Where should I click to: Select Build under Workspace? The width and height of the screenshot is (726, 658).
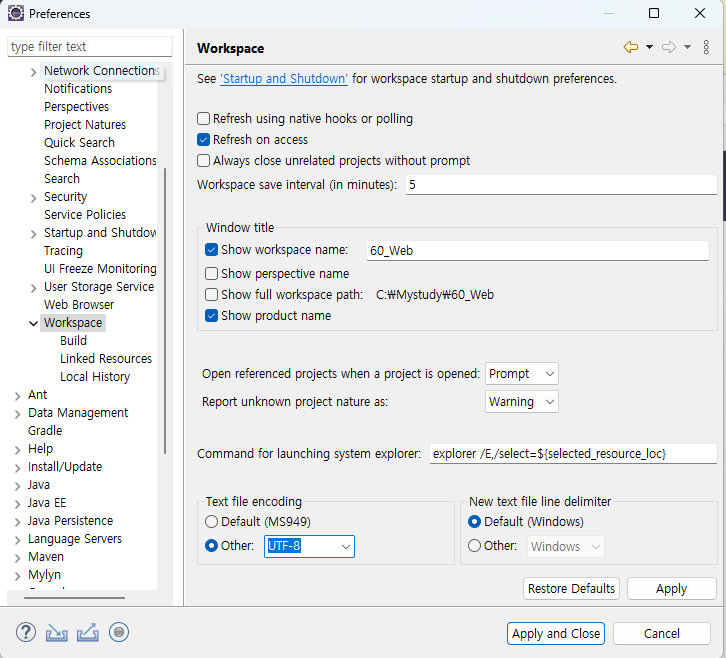(73, 340)
